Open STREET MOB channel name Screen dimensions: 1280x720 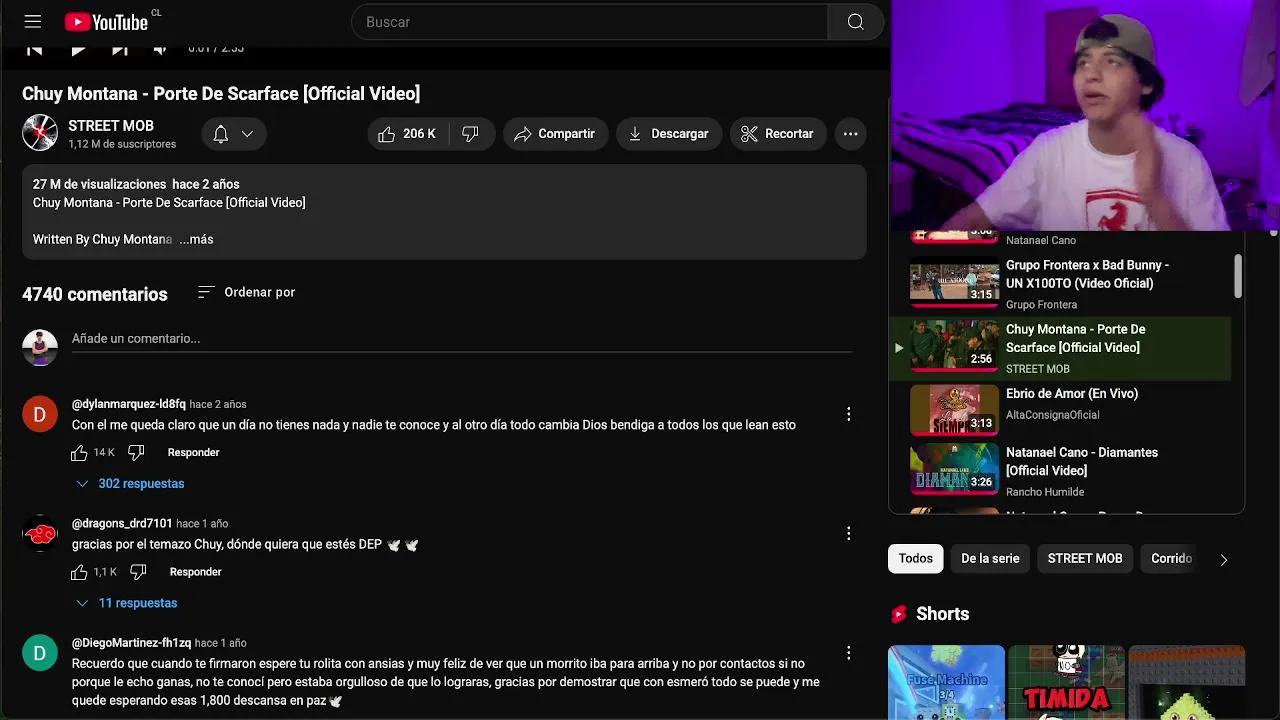[111, 126]
